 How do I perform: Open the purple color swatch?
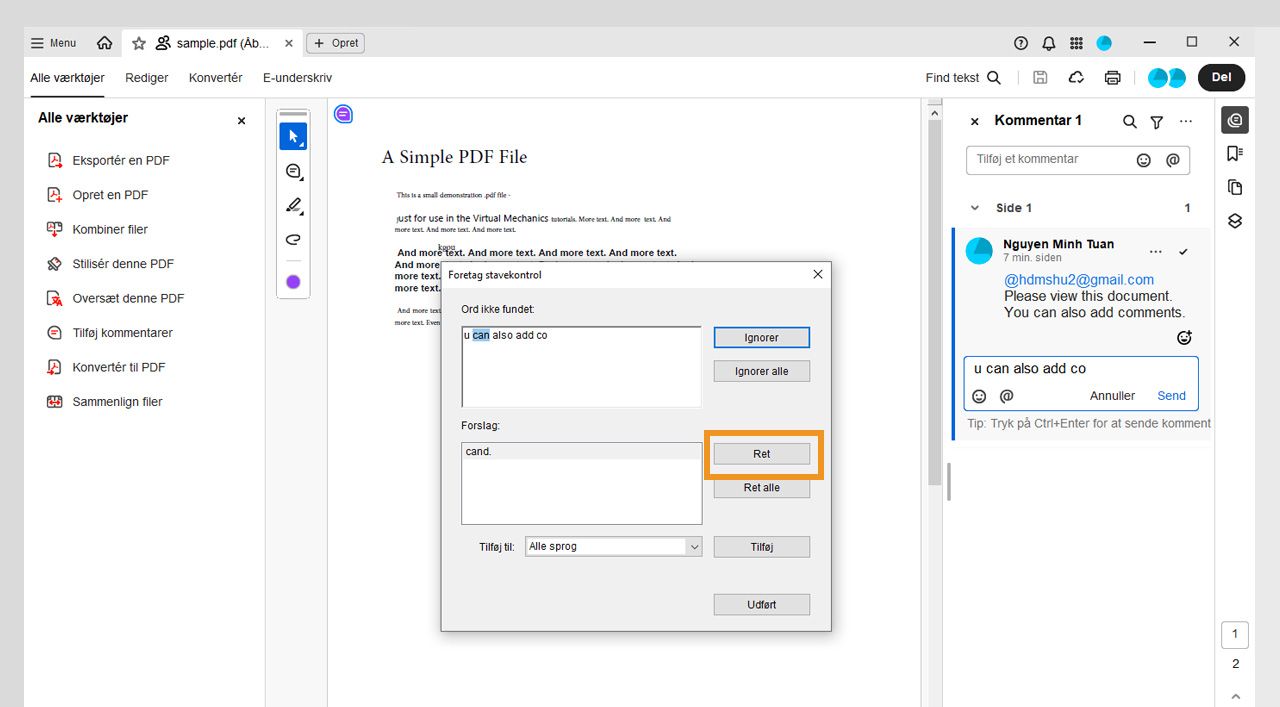pyautogui.click(x=293, y=282)
